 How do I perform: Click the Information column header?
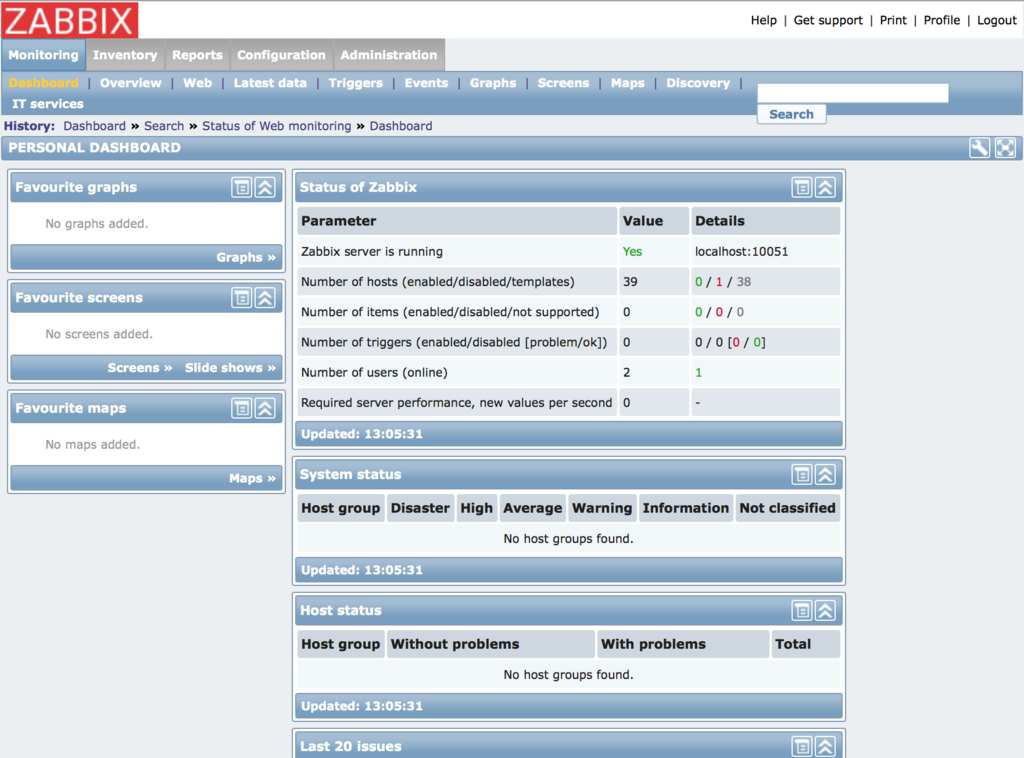(x=686, y=508)
